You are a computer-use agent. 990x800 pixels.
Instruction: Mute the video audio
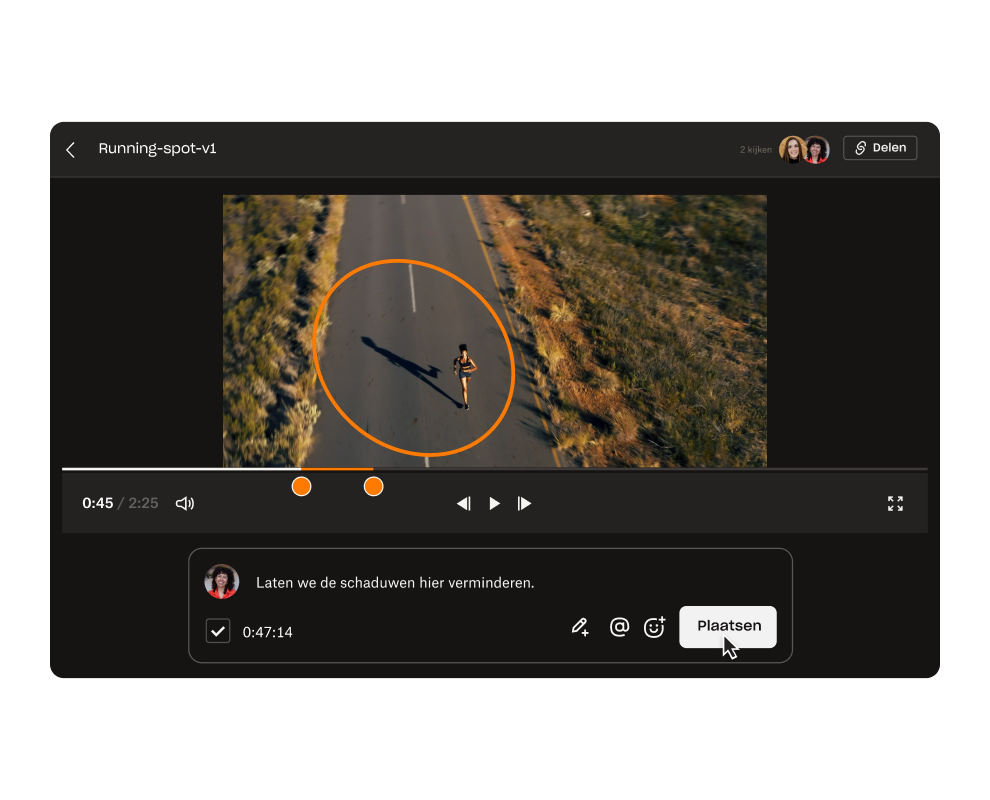[x=184, y=503]
